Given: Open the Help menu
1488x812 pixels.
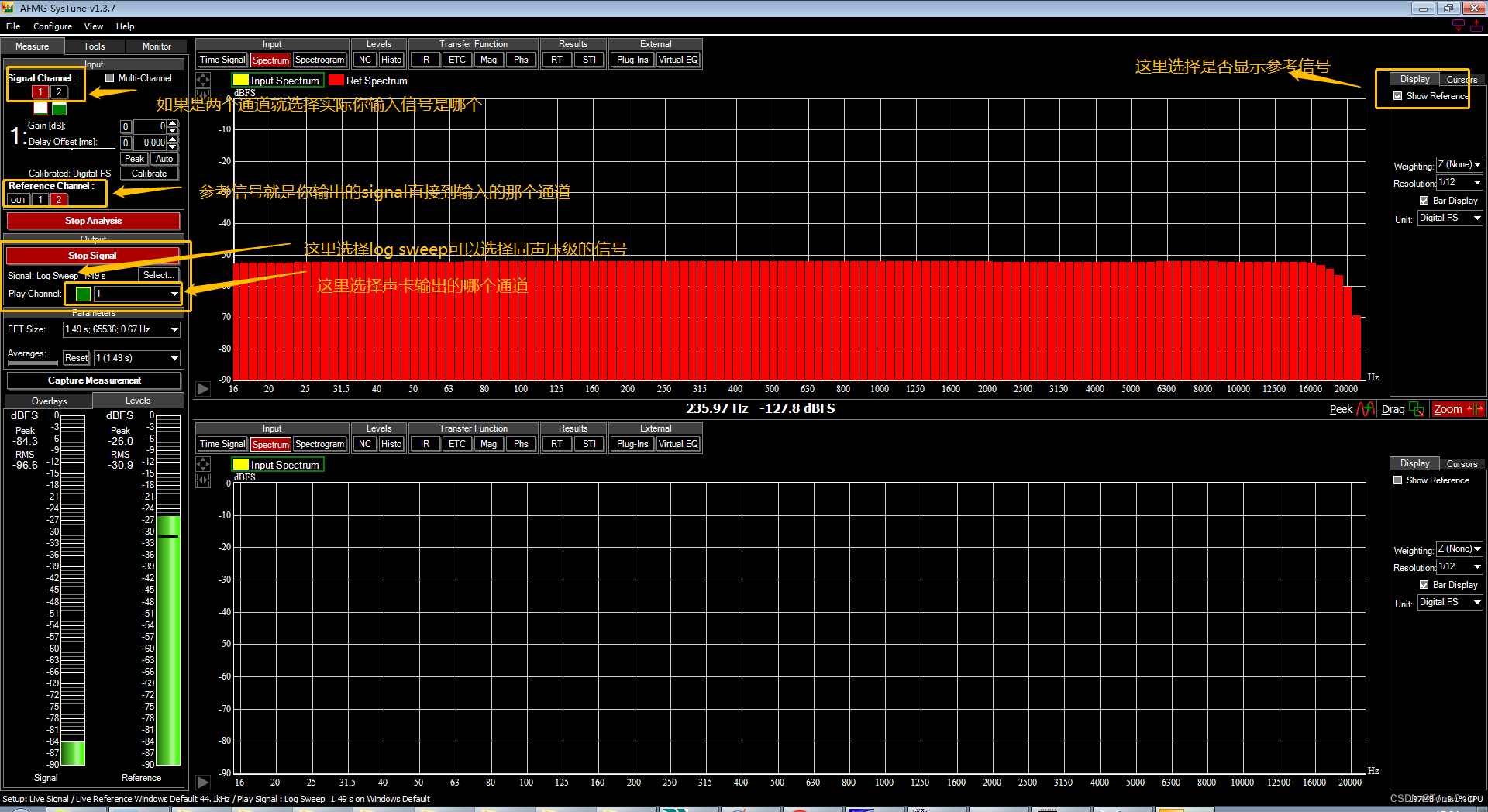Looking at the screenshot, I should click(x=126, y=26).
